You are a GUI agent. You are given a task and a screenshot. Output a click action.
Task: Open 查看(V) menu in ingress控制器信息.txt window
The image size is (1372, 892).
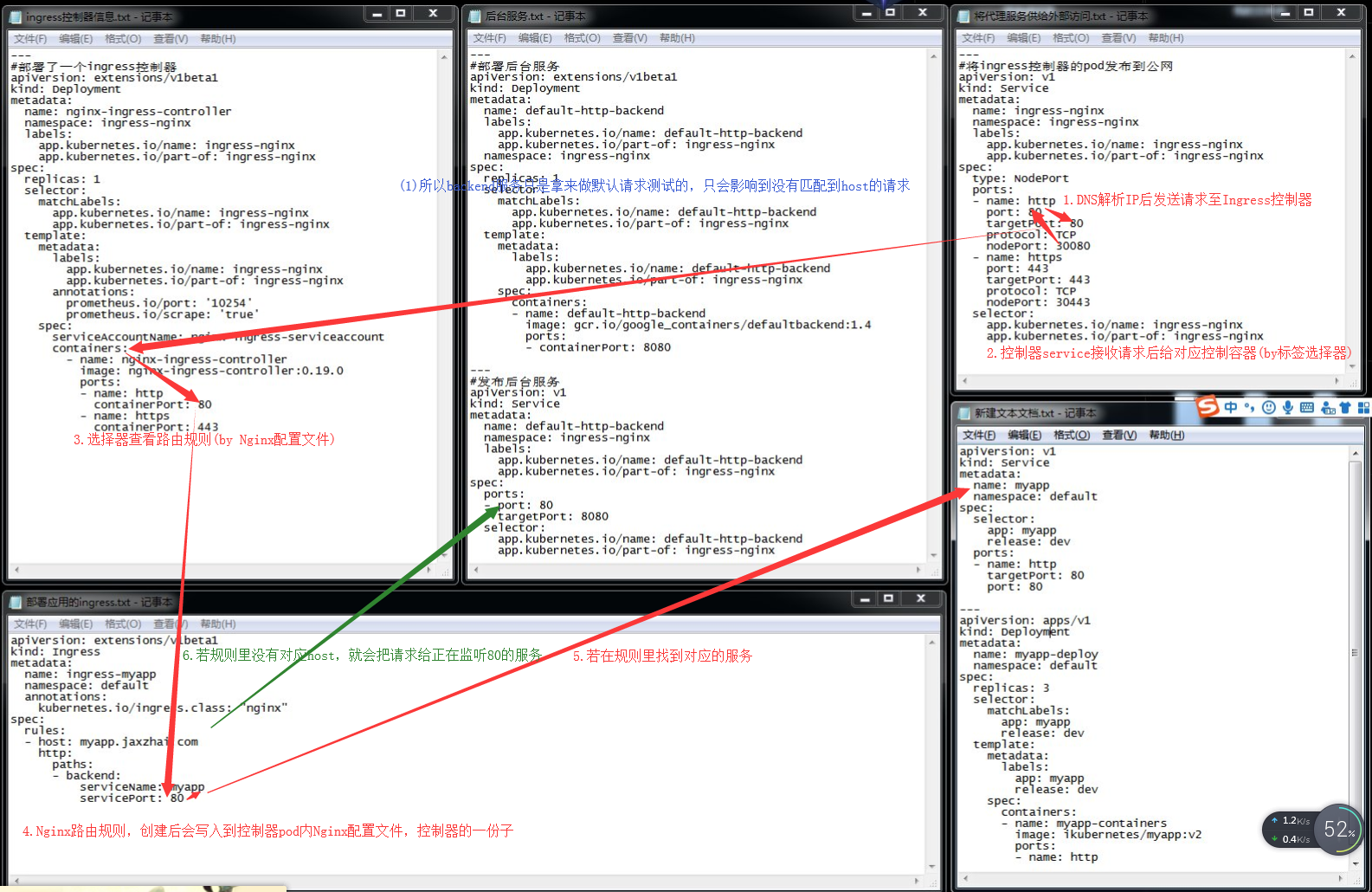coord(171,39)
